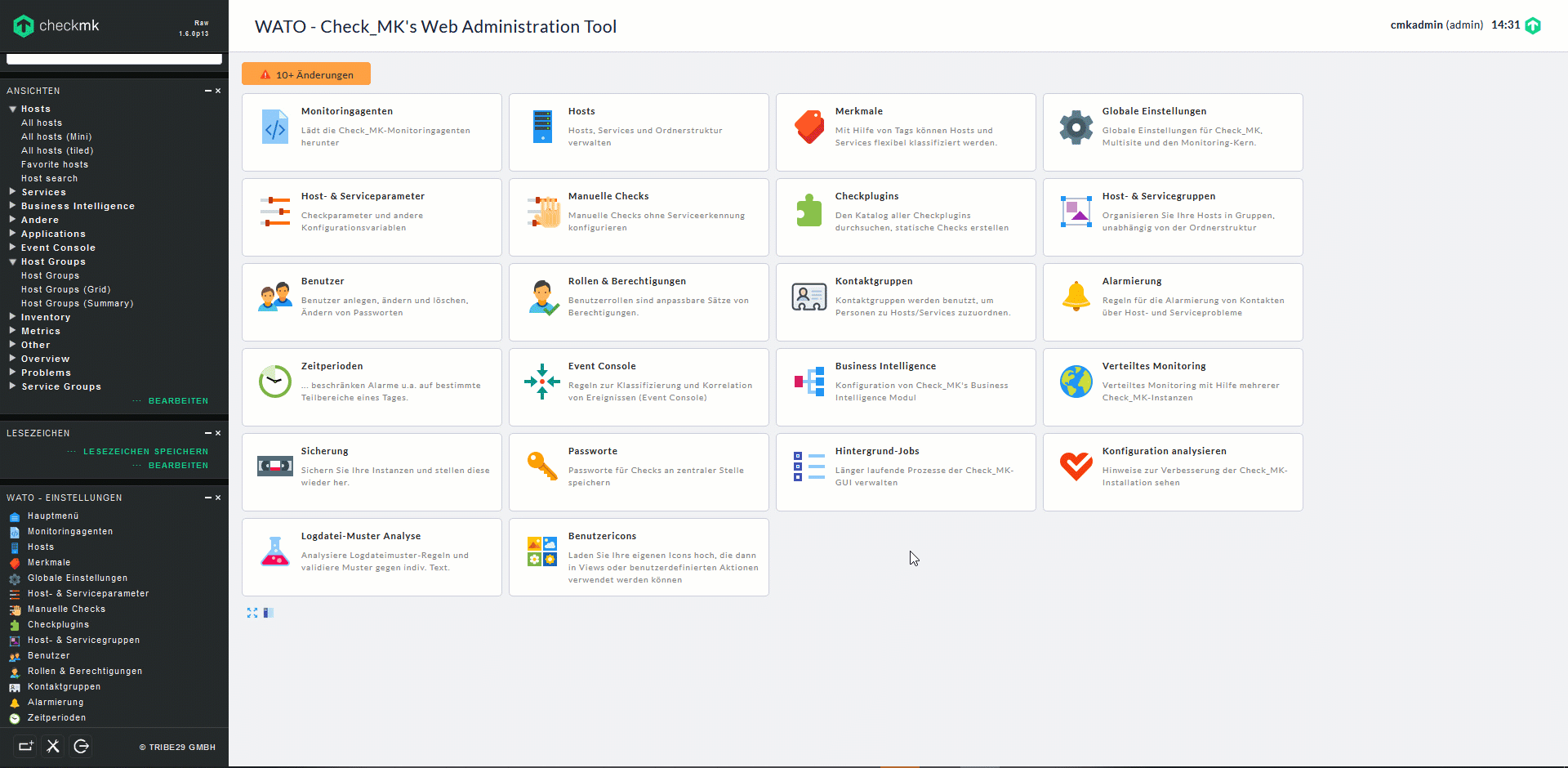This screenshot has width=1568, height=768.
Task: Expand the Metrics tree node
Action: click(13, 331)
